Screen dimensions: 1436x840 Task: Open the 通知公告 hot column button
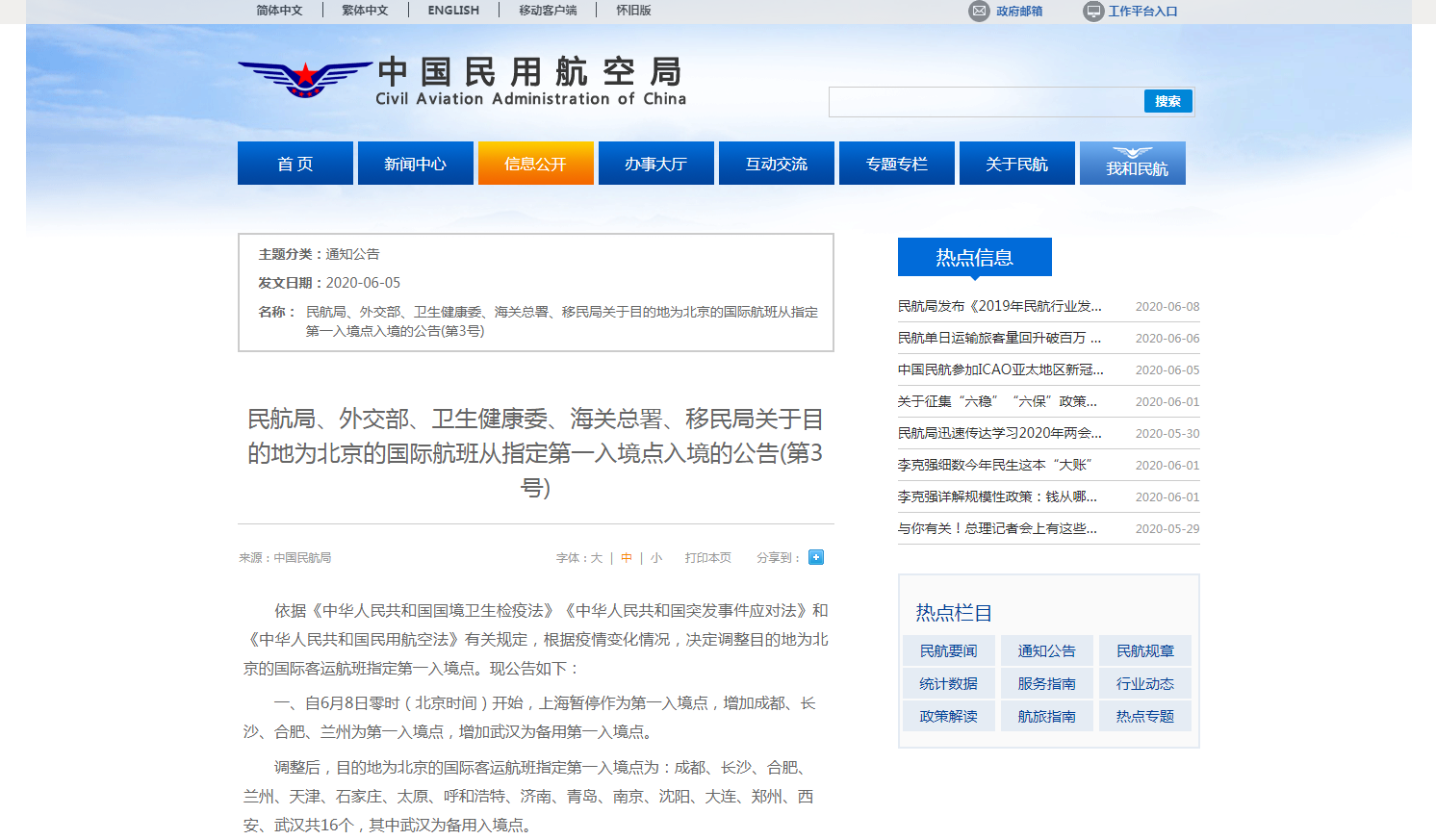[1046, 651]
